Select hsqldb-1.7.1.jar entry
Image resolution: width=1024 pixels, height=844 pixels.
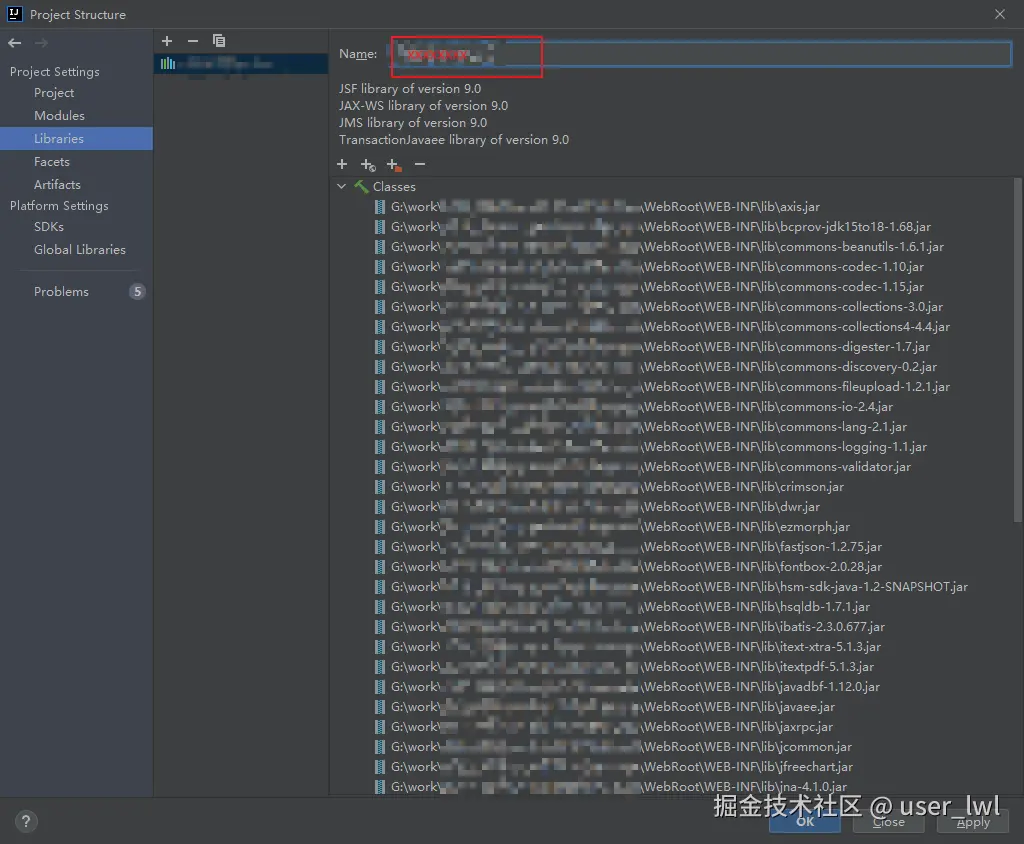tap(622, 607)
